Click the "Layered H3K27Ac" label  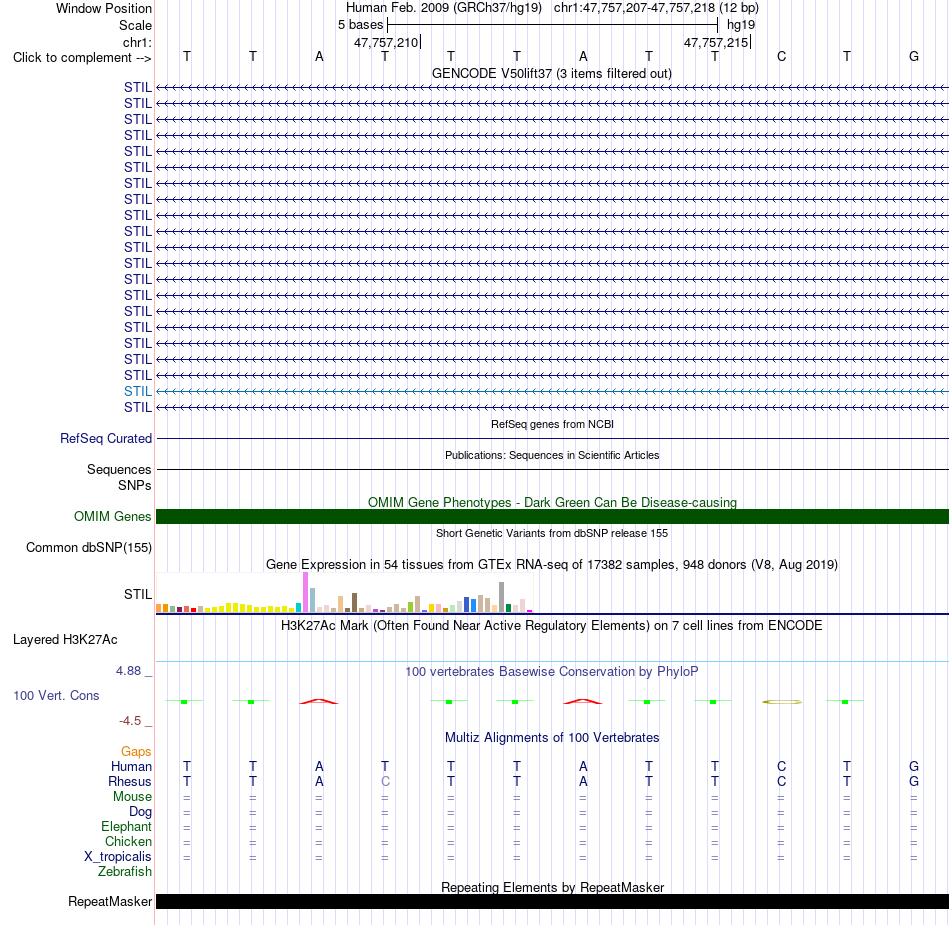[x=65, y=640]
